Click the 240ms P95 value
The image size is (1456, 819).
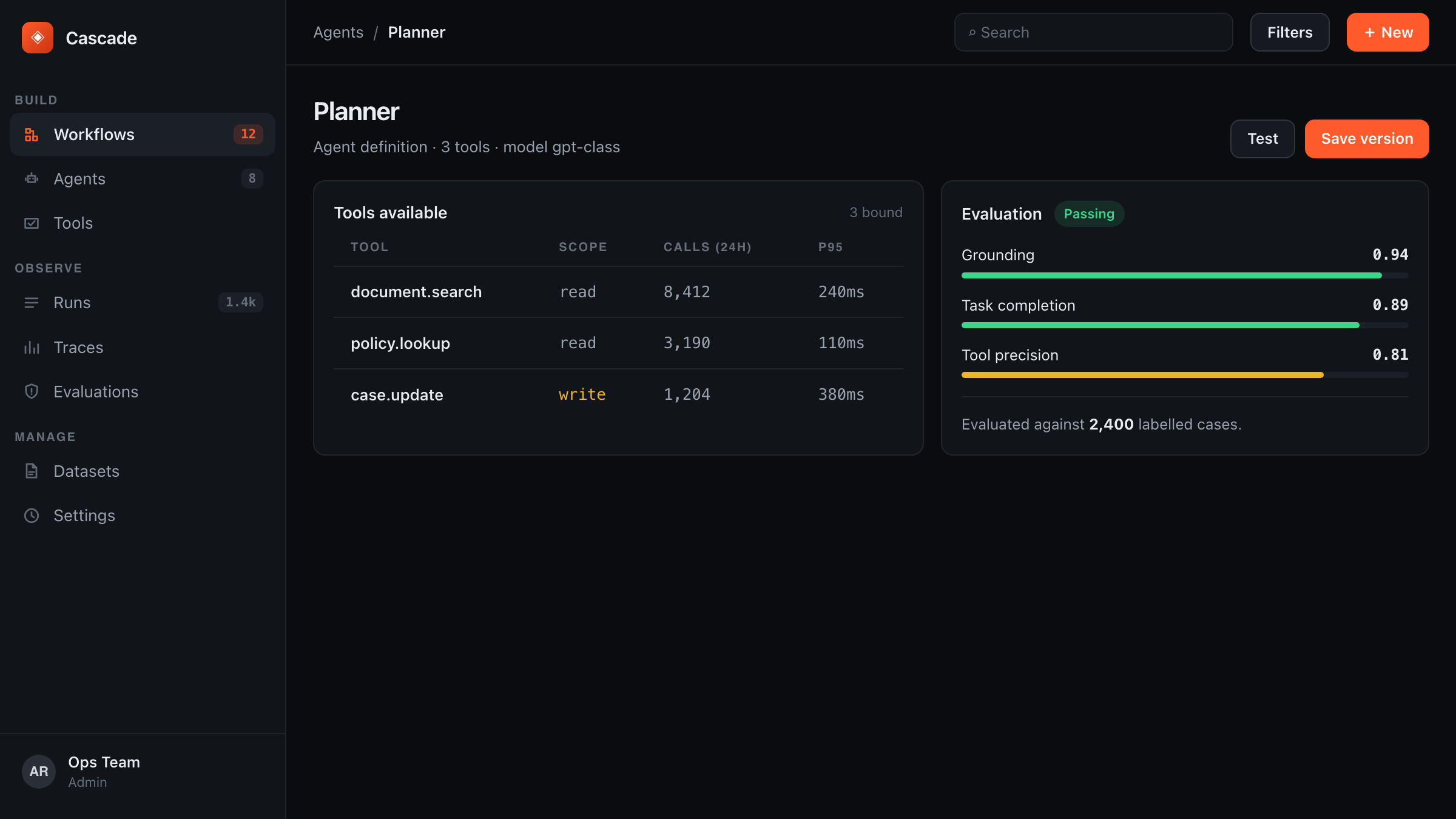pyautogui.click(x=841, y=292)
